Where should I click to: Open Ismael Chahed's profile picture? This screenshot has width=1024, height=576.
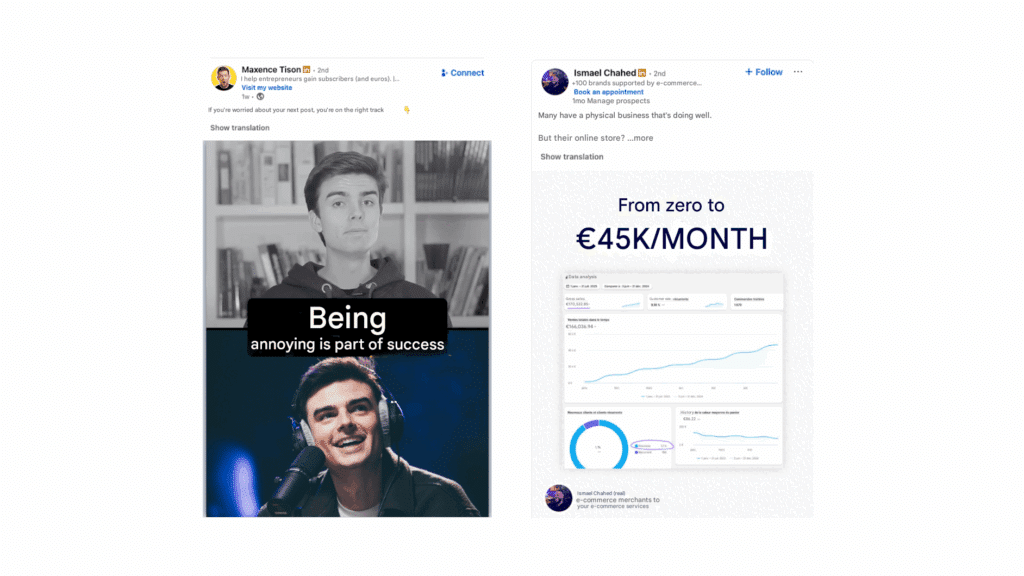point(554,82)
